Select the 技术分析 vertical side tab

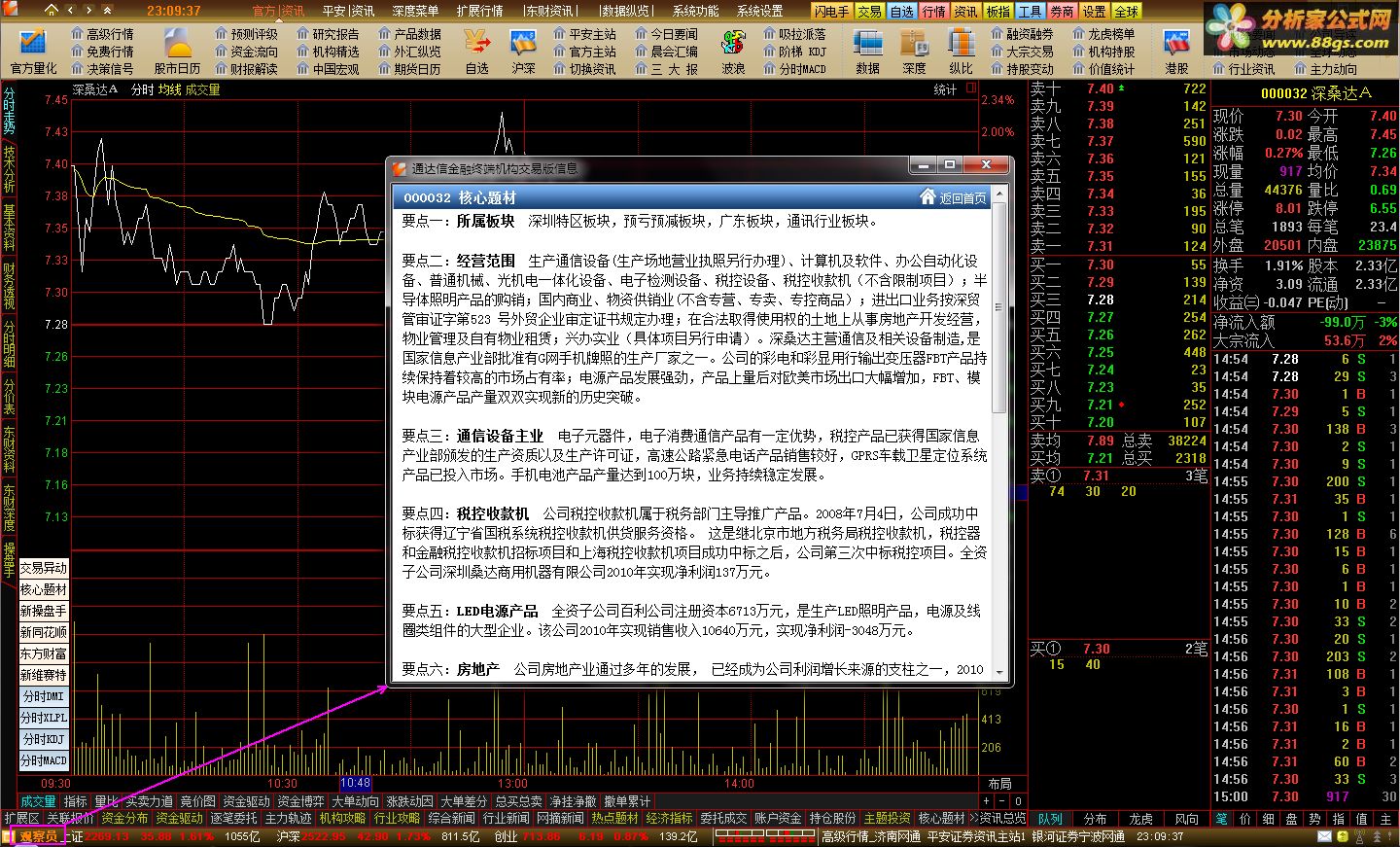pyautogui.click(x=9, y=169)
